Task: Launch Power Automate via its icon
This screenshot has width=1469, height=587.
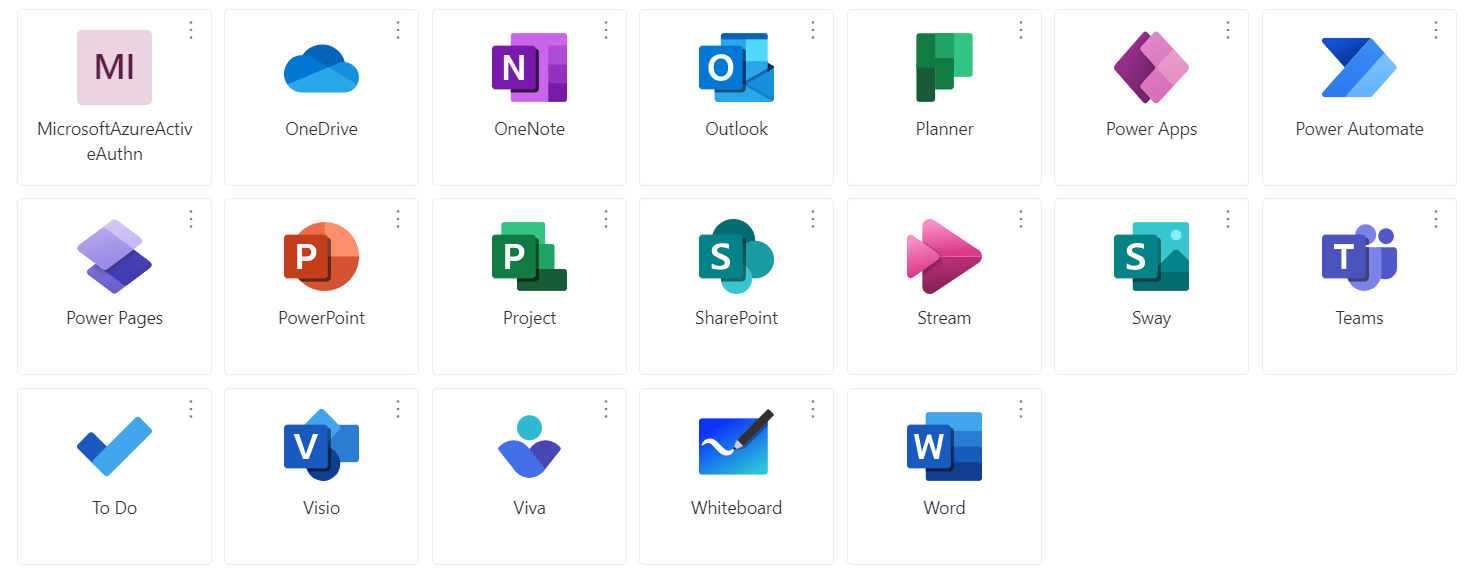Action: [x=1359, y=67]
